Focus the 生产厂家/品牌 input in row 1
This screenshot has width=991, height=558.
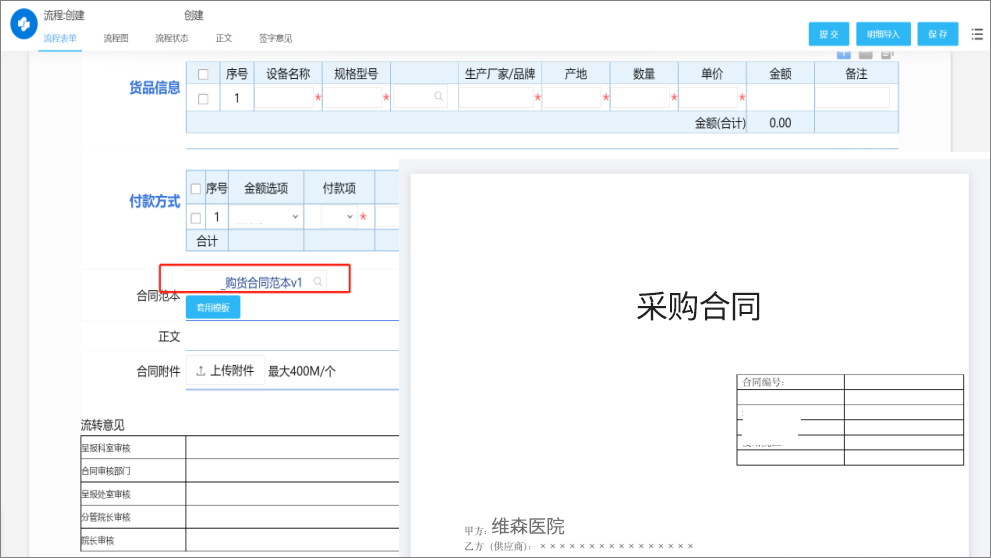coord(496,97)
